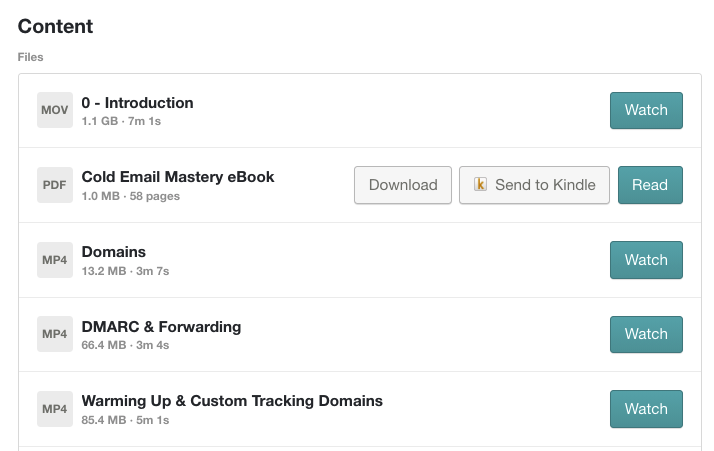
Task: Select the DMARC & Forwarding title
Action: coord(161,326)
